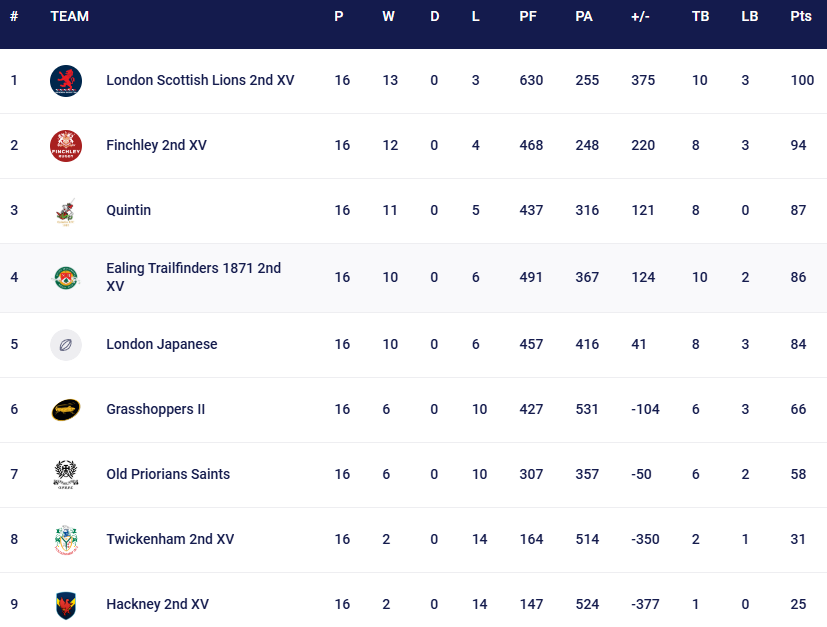The width and height of the screenshot is (827, 627).
Task: Select the Quintin team name
Action: click(129, 211)
